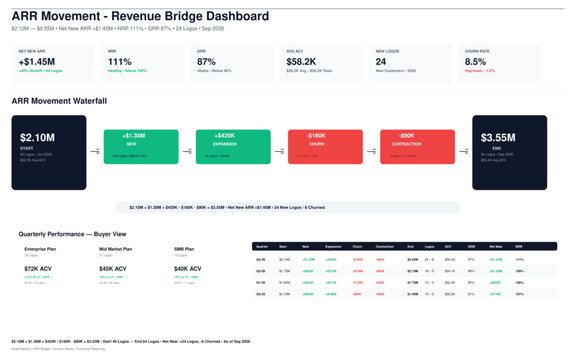The height and width of the screenshot is (360, 576).
Task: Select the Net New ARR +$1.45M card
Action: (53, 63)
